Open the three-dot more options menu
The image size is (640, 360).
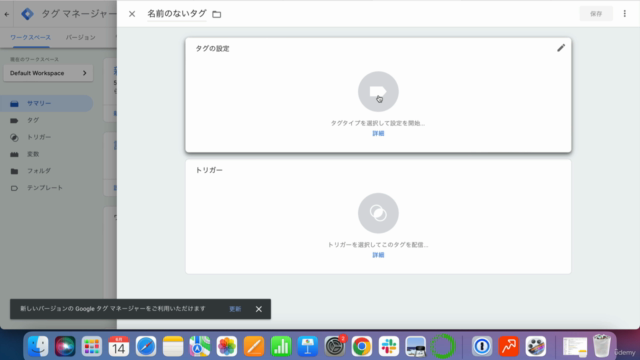pyautogui.click(x=624, y=14)
